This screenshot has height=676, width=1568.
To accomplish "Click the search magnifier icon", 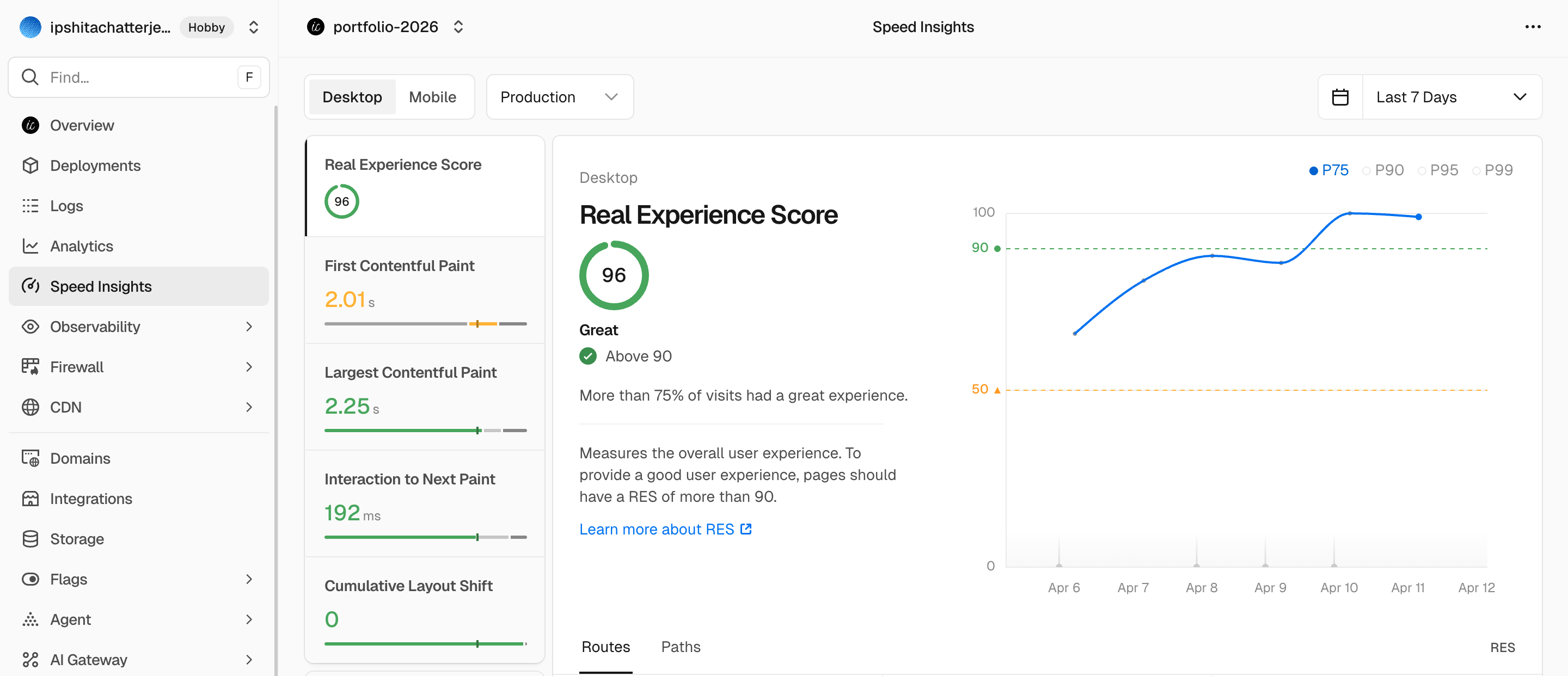I will tap(30, 77).
